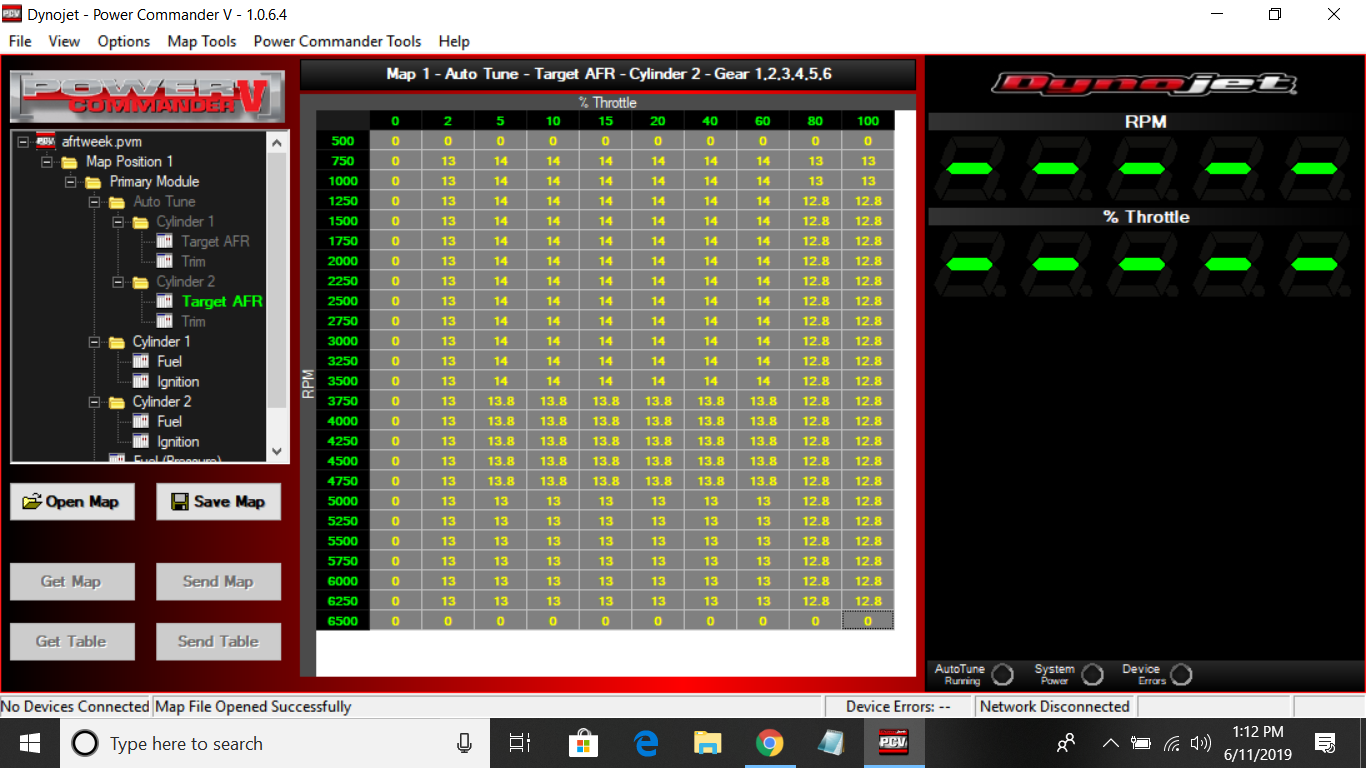Click the afrtweek.pvm file icon in tree

coord(45,141)
